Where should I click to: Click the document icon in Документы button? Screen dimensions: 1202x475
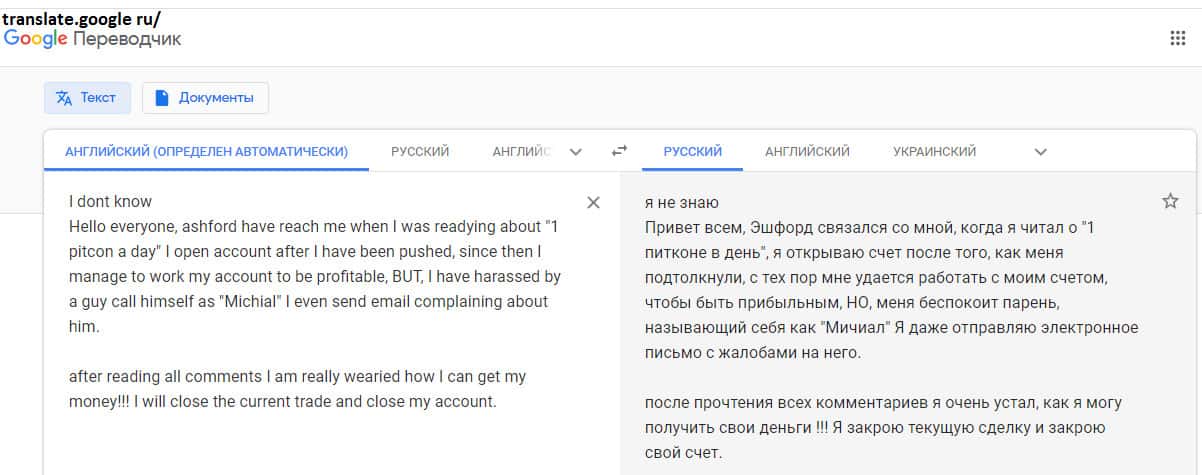pos(162,98)
